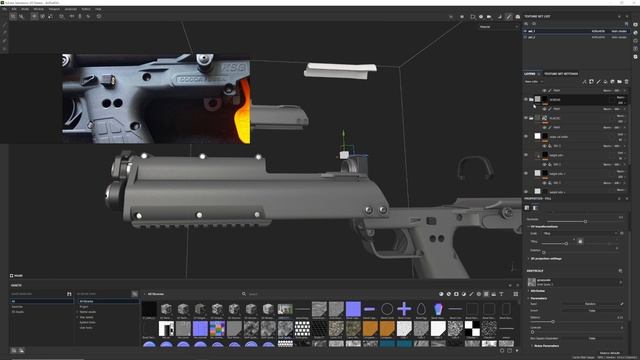Click the first icon in the top toolbar
Screen dimensions: 640x360
13,16
